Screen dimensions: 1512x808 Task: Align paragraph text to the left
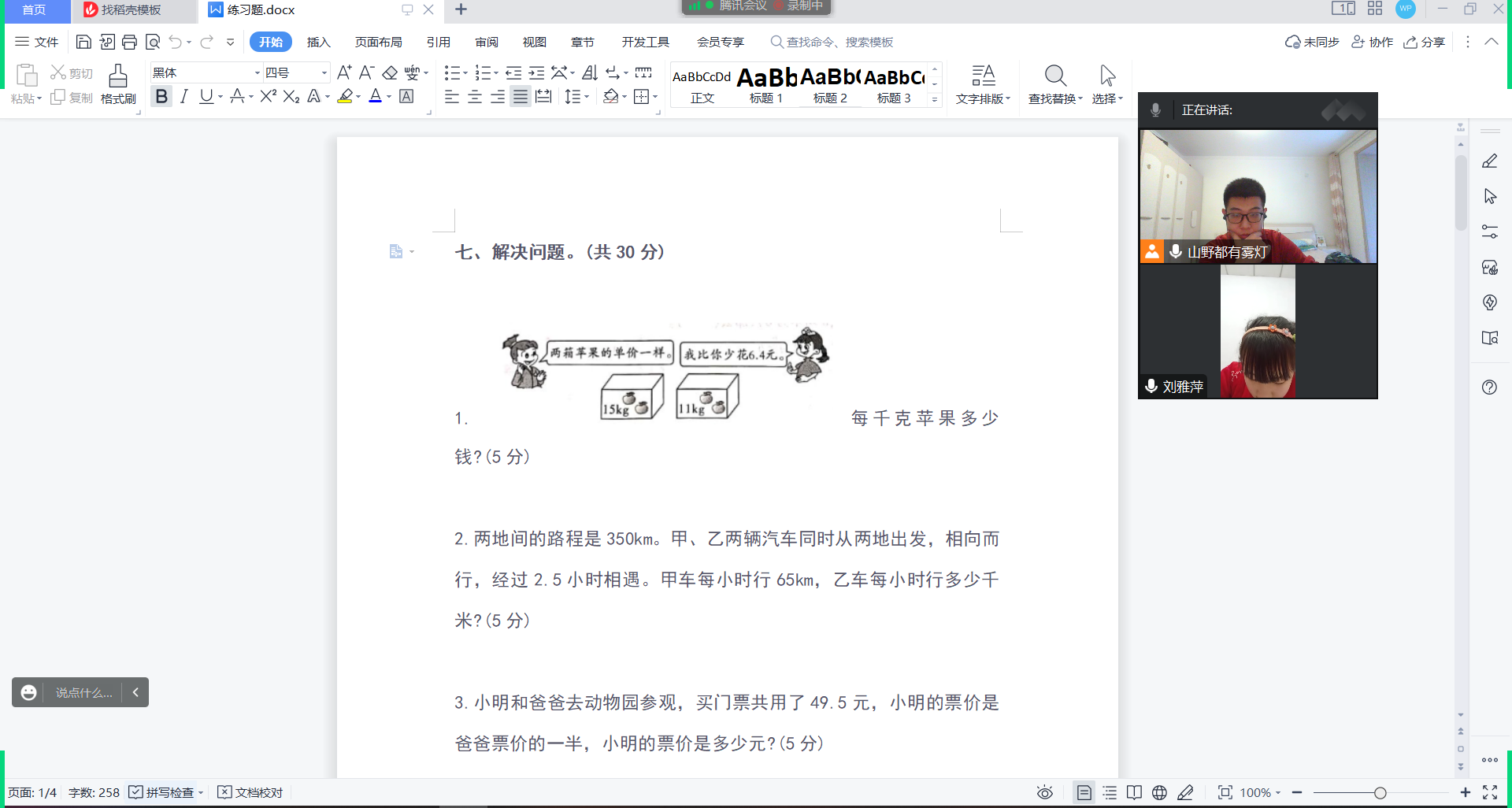point(452,97)
